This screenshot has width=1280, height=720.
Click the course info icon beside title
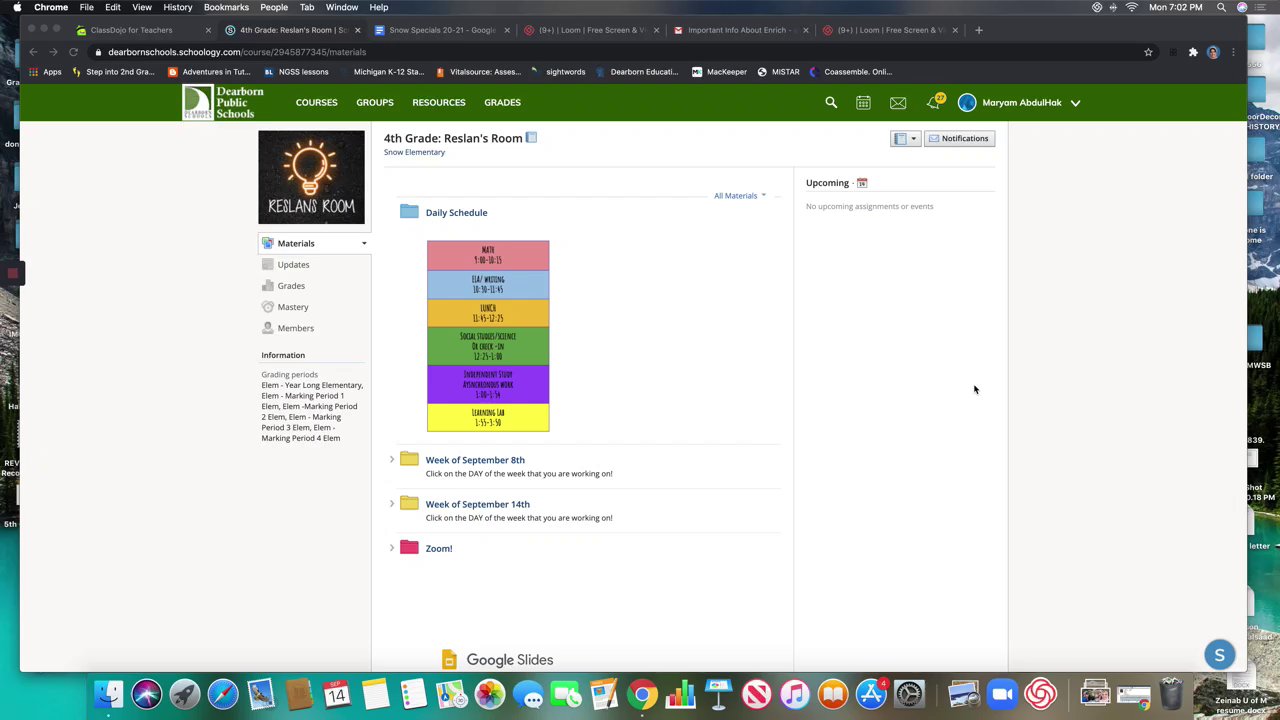[531, 138]
